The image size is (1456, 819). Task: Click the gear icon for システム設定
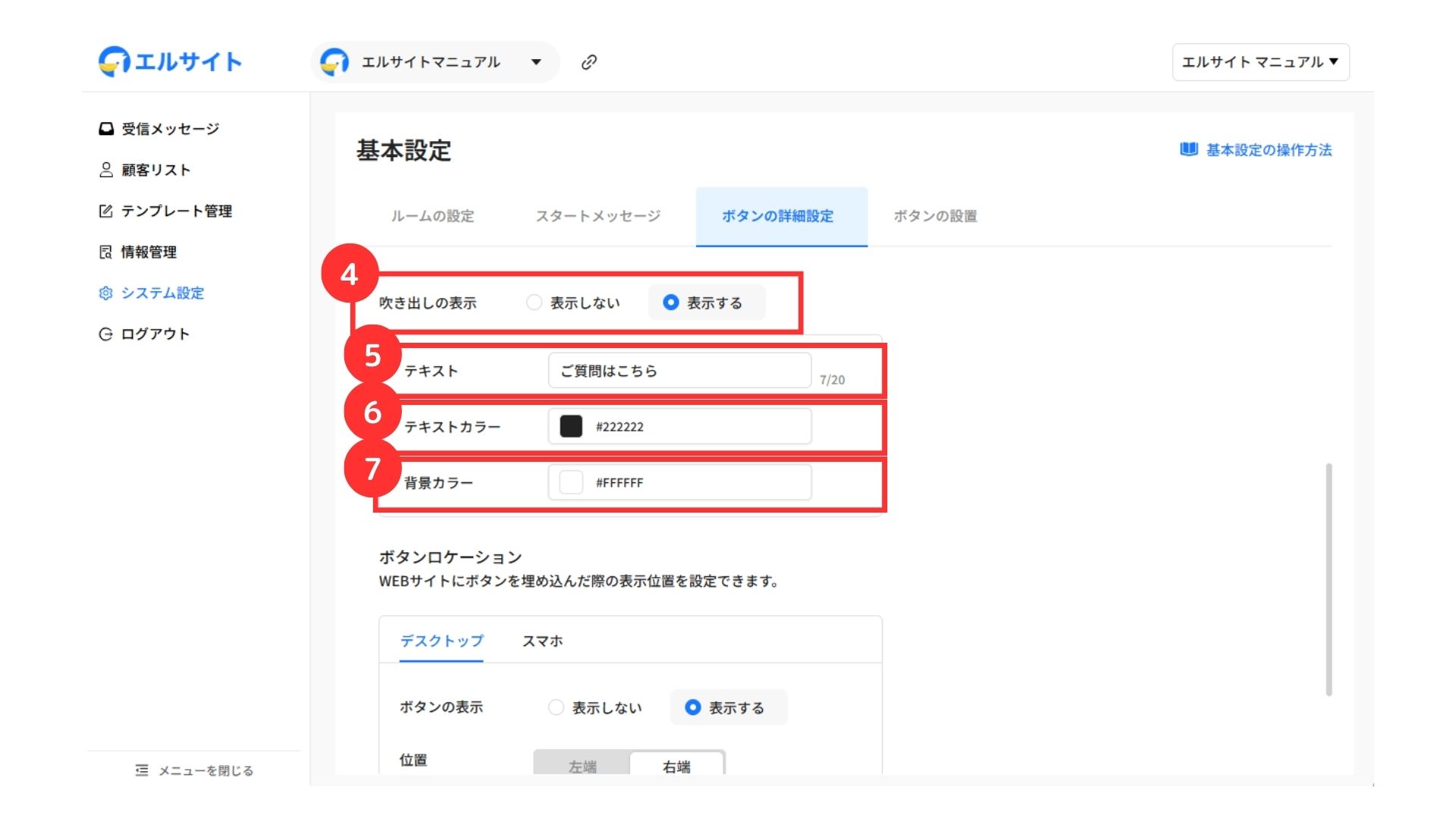tap(106, 293)
